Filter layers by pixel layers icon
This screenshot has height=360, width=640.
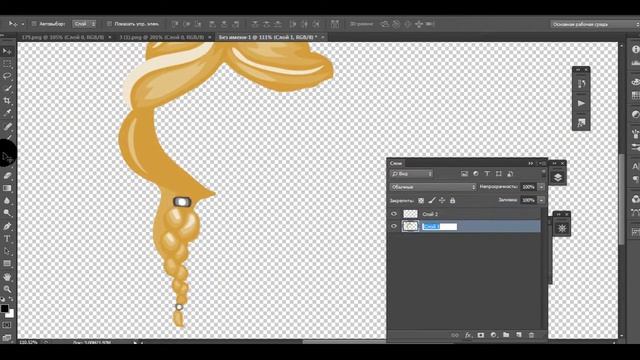[464, 174]
